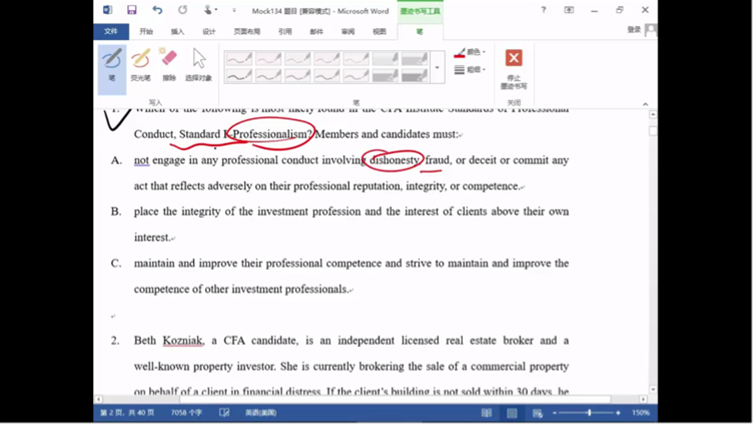Click the language indicator in status bar
The width and height of the screenshot is (753, 424).
click(261, 412)
